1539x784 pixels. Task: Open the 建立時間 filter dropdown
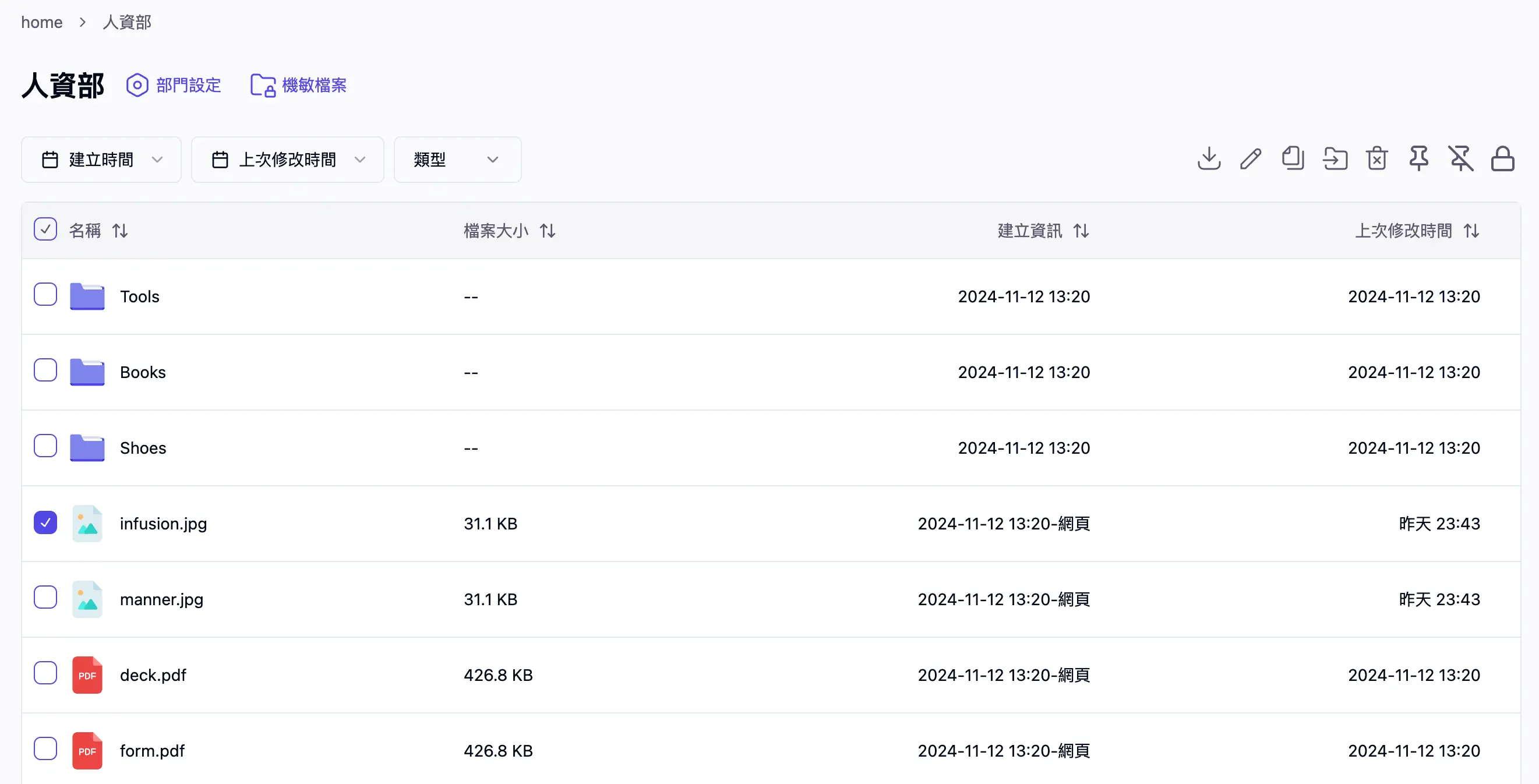tap(100, 160)
